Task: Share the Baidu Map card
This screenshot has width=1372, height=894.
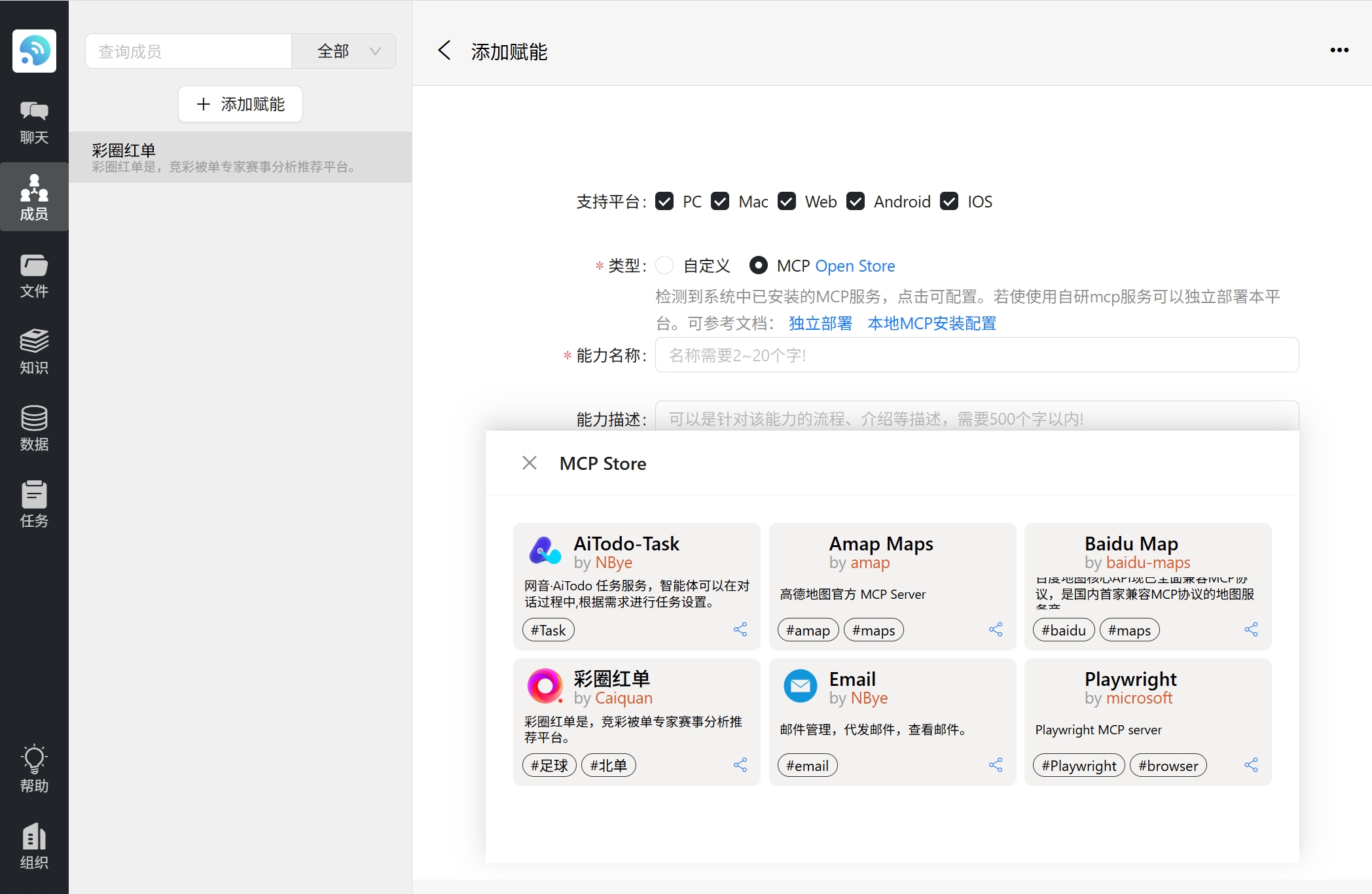Action: click(x=1251, y=630)
